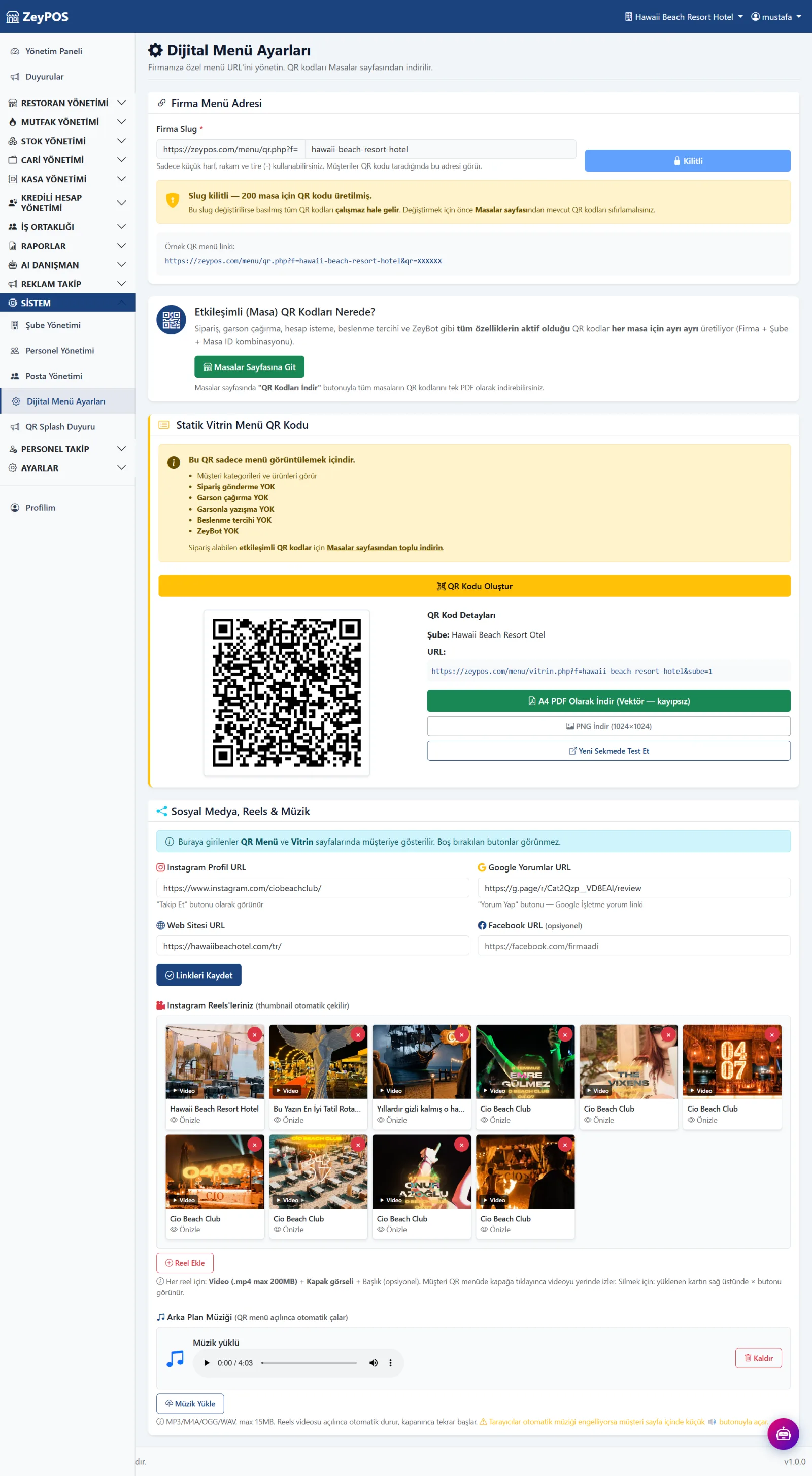Save links with Linkleri Kaydet
Screen dimensions: 812x1476
(x=199, y=975)
